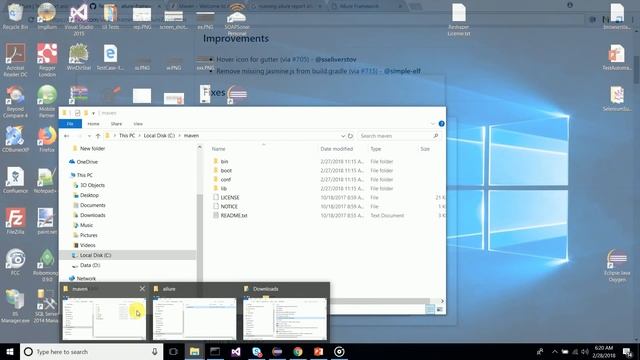
Task: Select Documents in the navigation pane
Action: pyautogui.click(x=93, y=205)
